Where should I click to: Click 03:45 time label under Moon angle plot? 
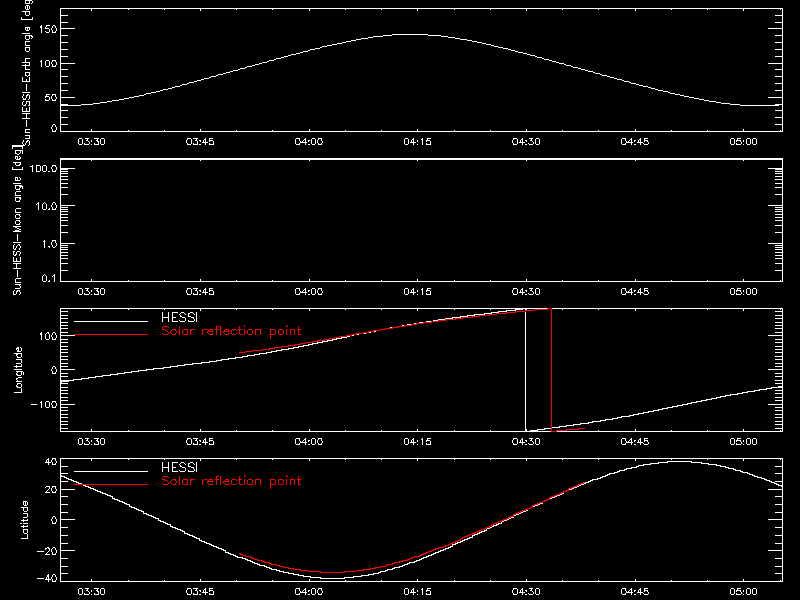click(x=200, y=291)
